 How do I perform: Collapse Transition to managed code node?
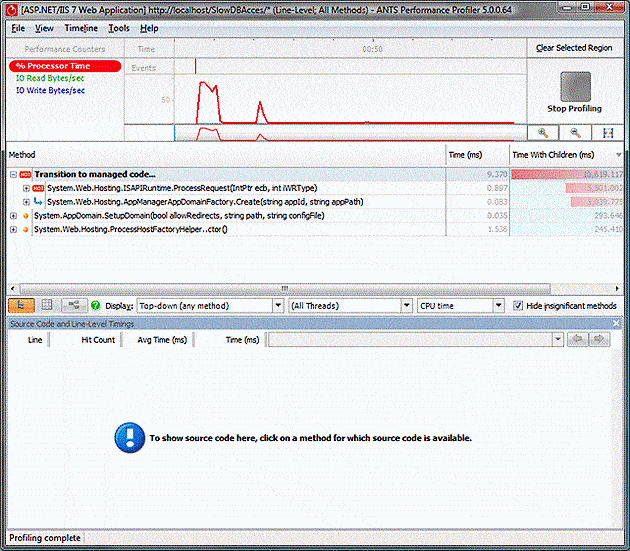click(x=13, y=174)
